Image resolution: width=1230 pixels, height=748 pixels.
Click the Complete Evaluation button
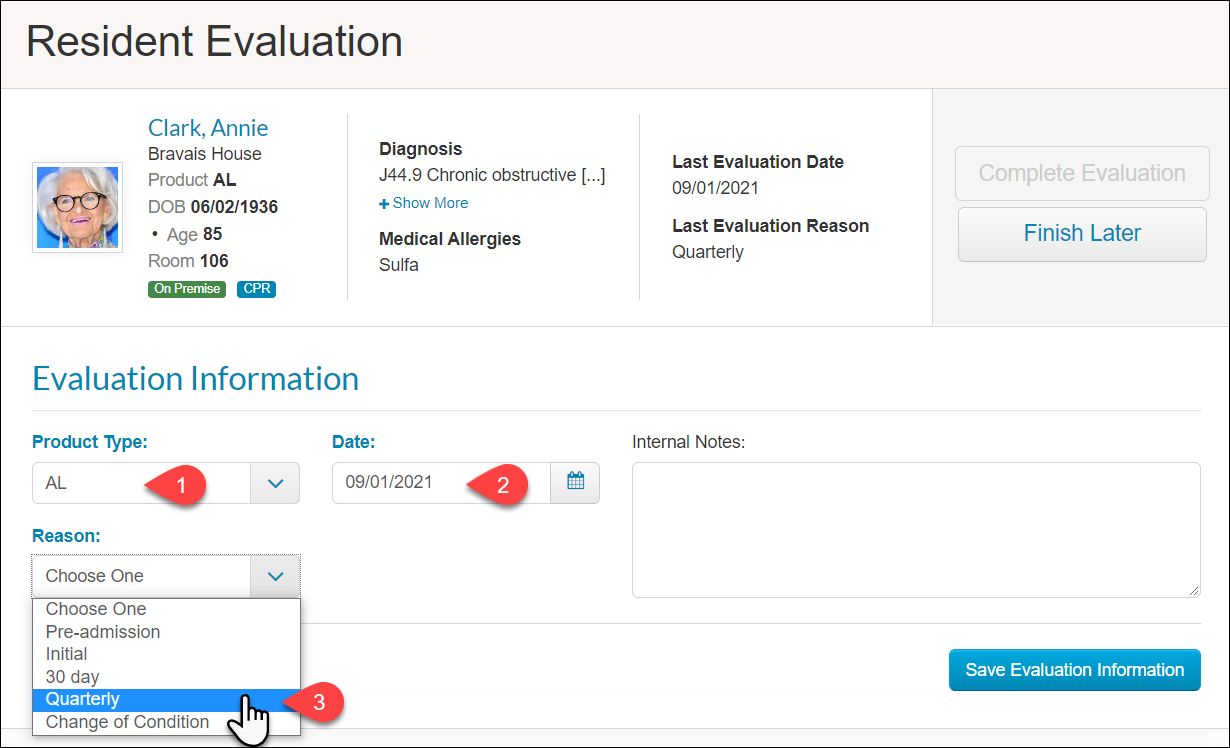[1082, 174]
